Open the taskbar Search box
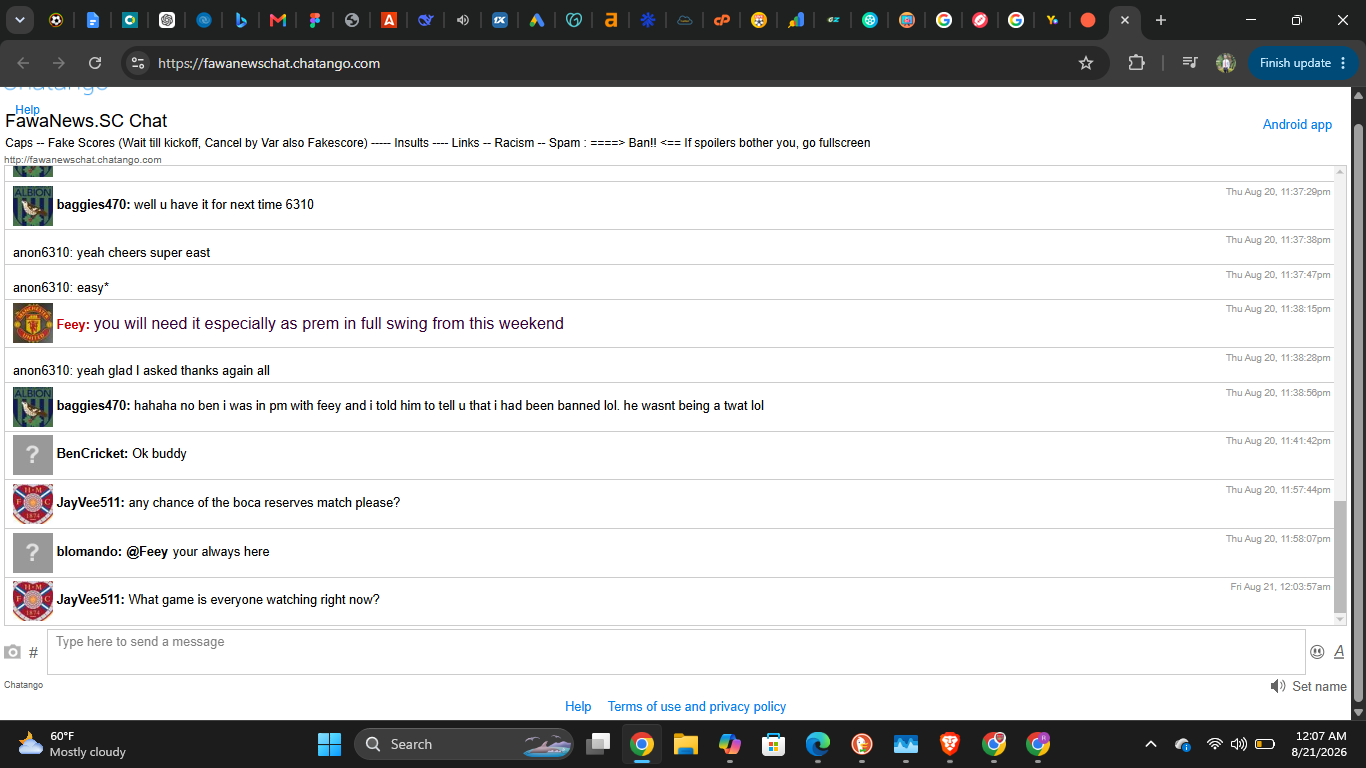1366x768 pixels. tap(464, 744)
